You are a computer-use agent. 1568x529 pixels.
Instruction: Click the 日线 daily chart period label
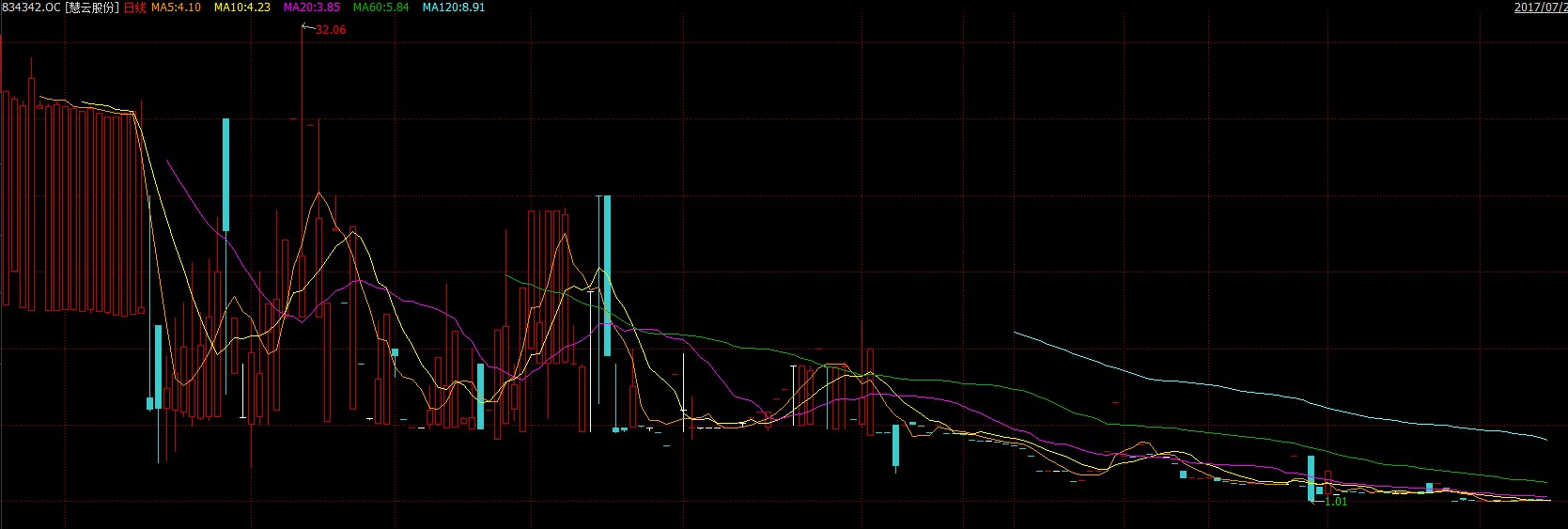coord(135,8)
